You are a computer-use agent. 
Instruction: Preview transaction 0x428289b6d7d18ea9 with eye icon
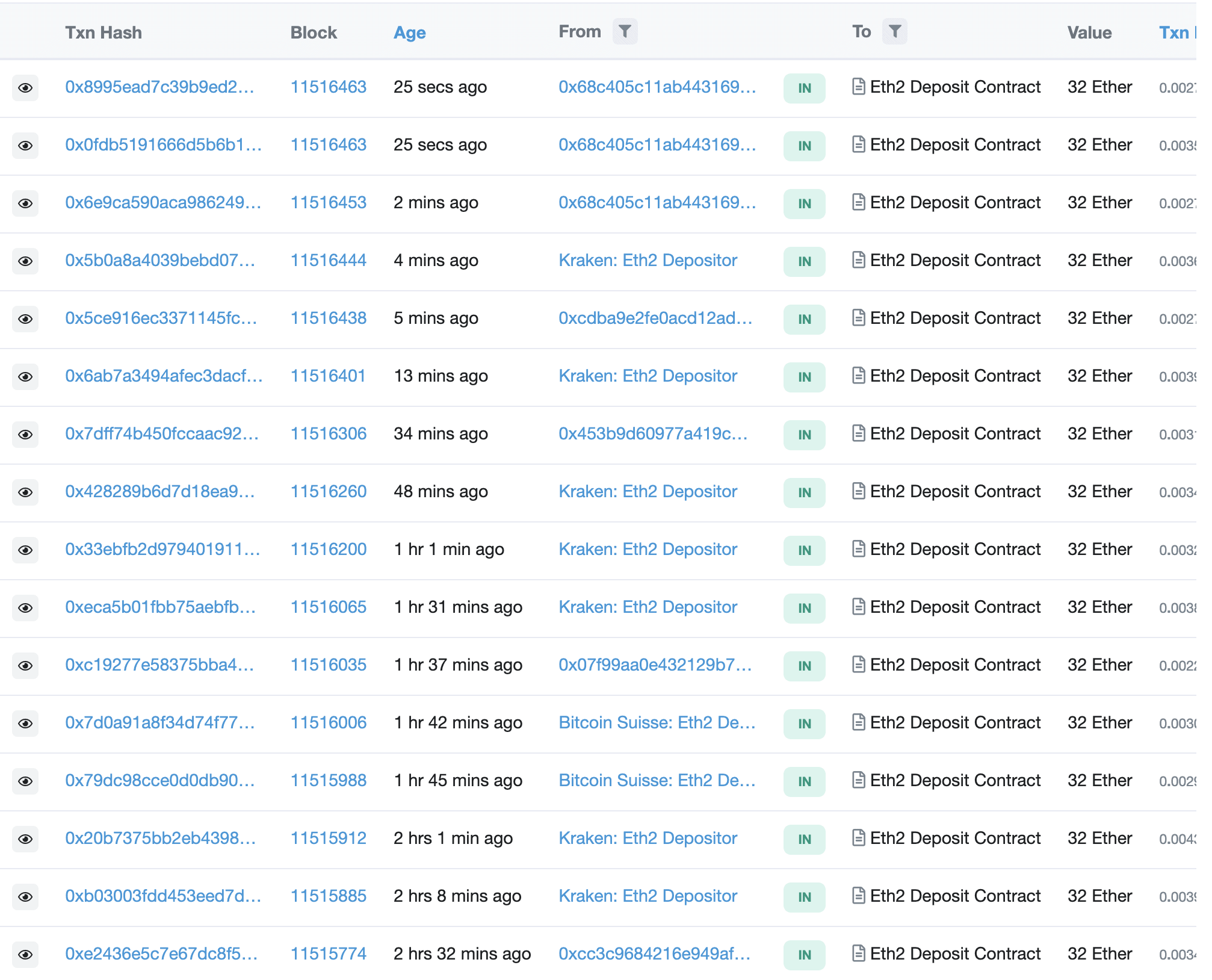[25, 492]
